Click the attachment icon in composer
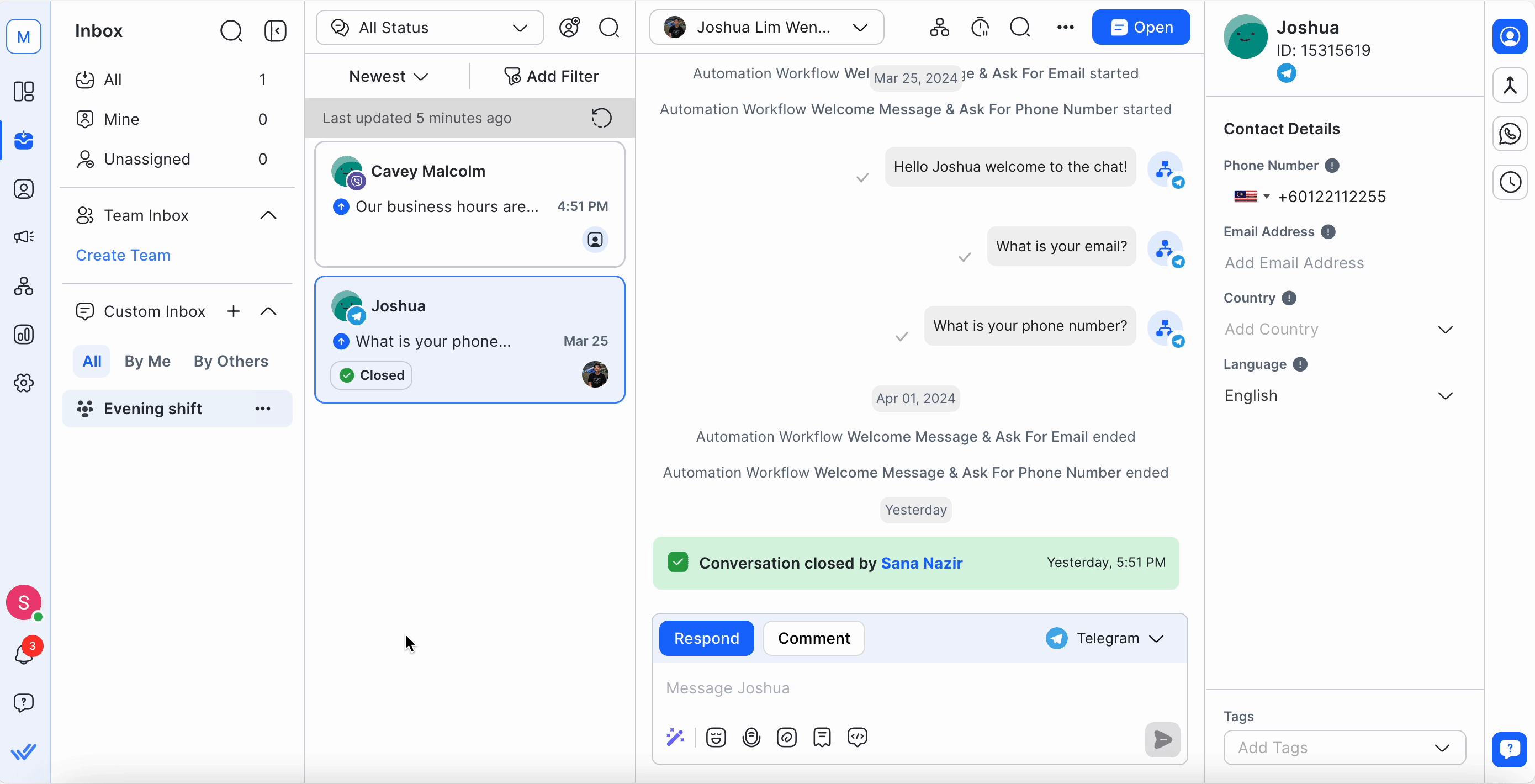 pos(787,738)
